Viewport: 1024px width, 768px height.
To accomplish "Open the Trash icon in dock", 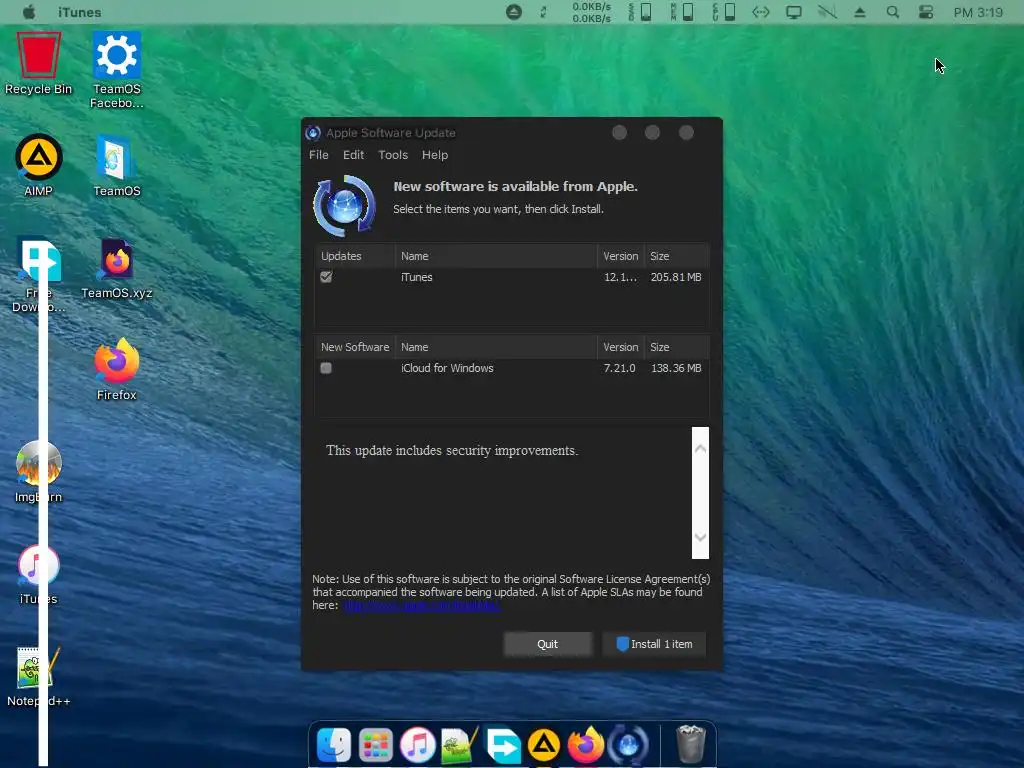I will [690, 744].
